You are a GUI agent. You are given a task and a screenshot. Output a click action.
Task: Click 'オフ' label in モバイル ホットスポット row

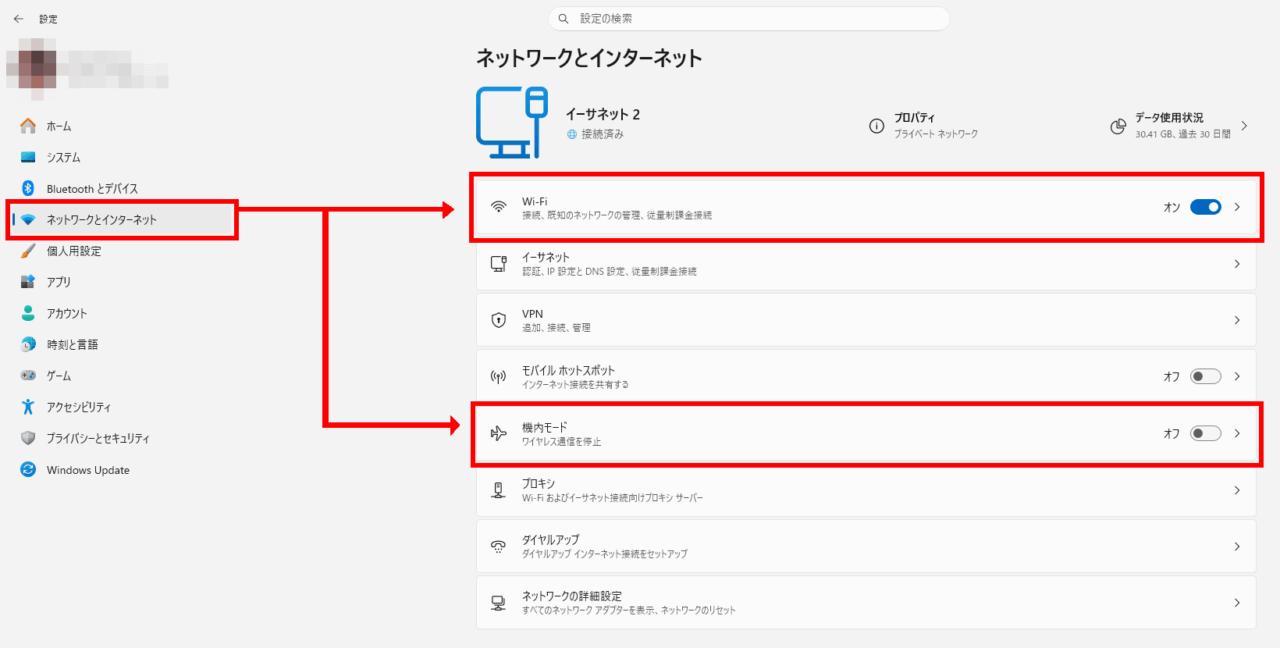(1172, 377)
